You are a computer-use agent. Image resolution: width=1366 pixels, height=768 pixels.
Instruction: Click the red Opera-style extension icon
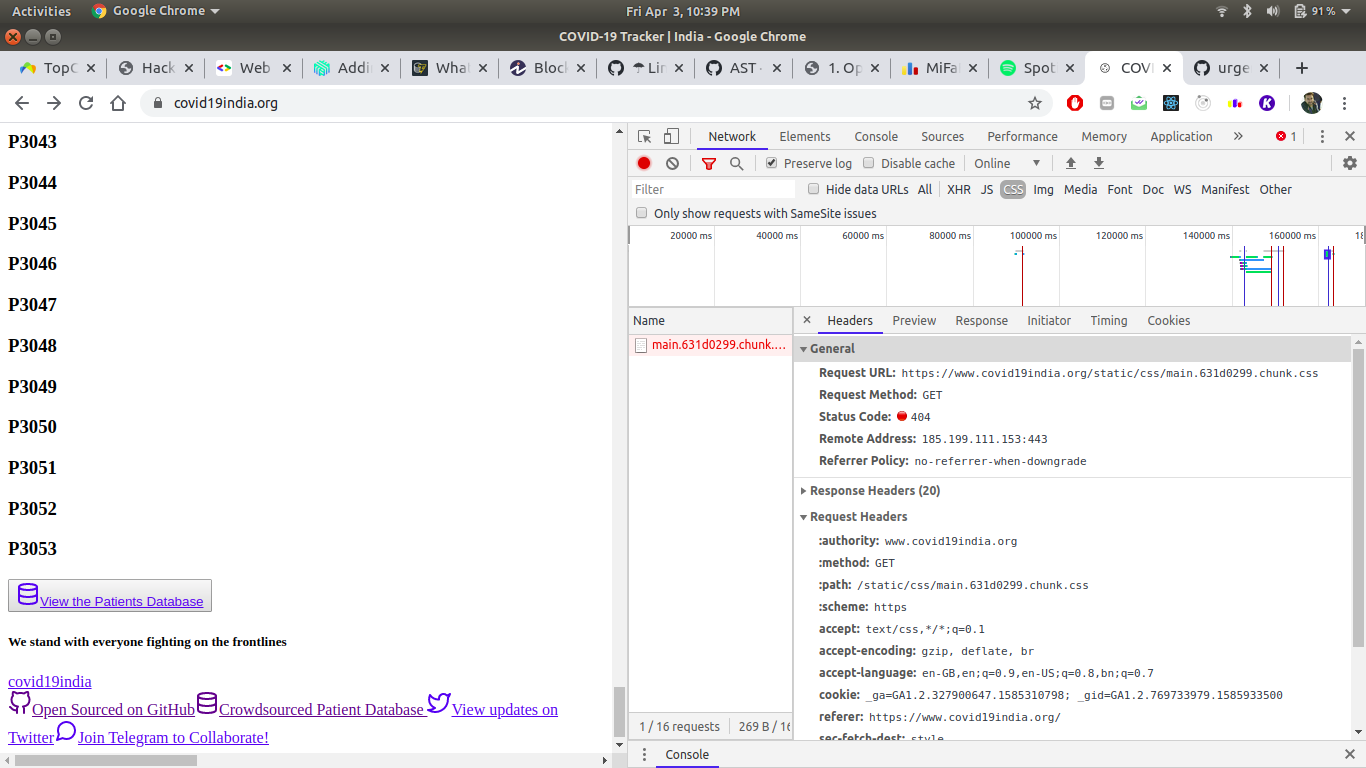[x=1075, y=103]
